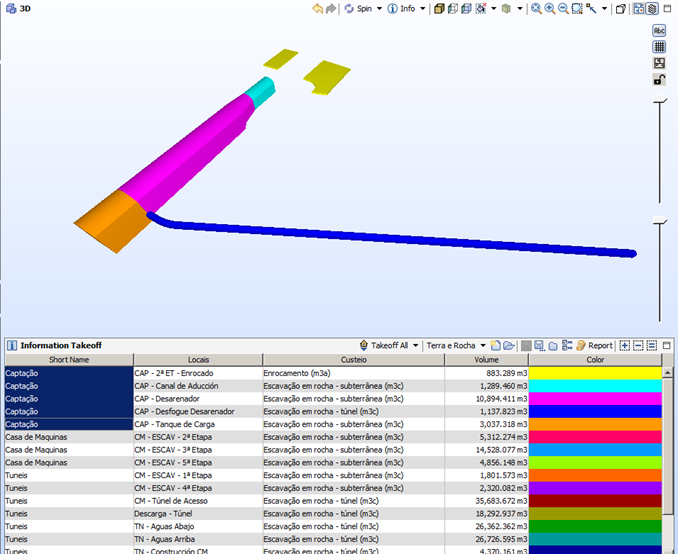This screenshot has width=678, height=554.
Task: Click the Spin navigation tool icon
Action: pyautogui.click(x=349, y=8)
